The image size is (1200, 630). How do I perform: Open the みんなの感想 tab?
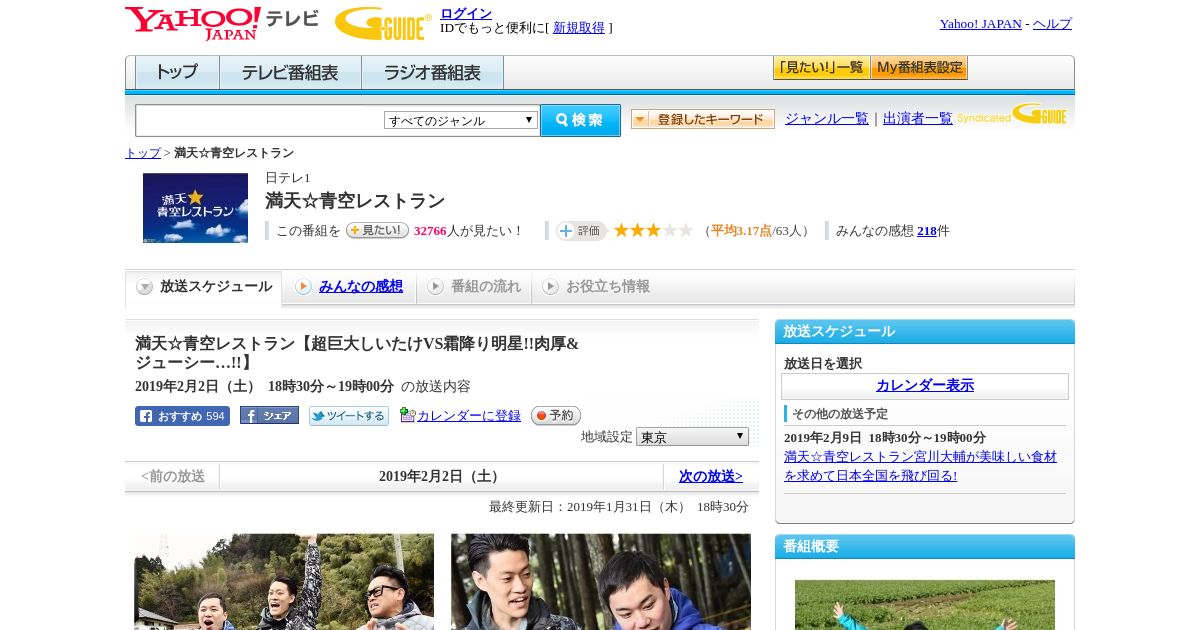point(361,287)
